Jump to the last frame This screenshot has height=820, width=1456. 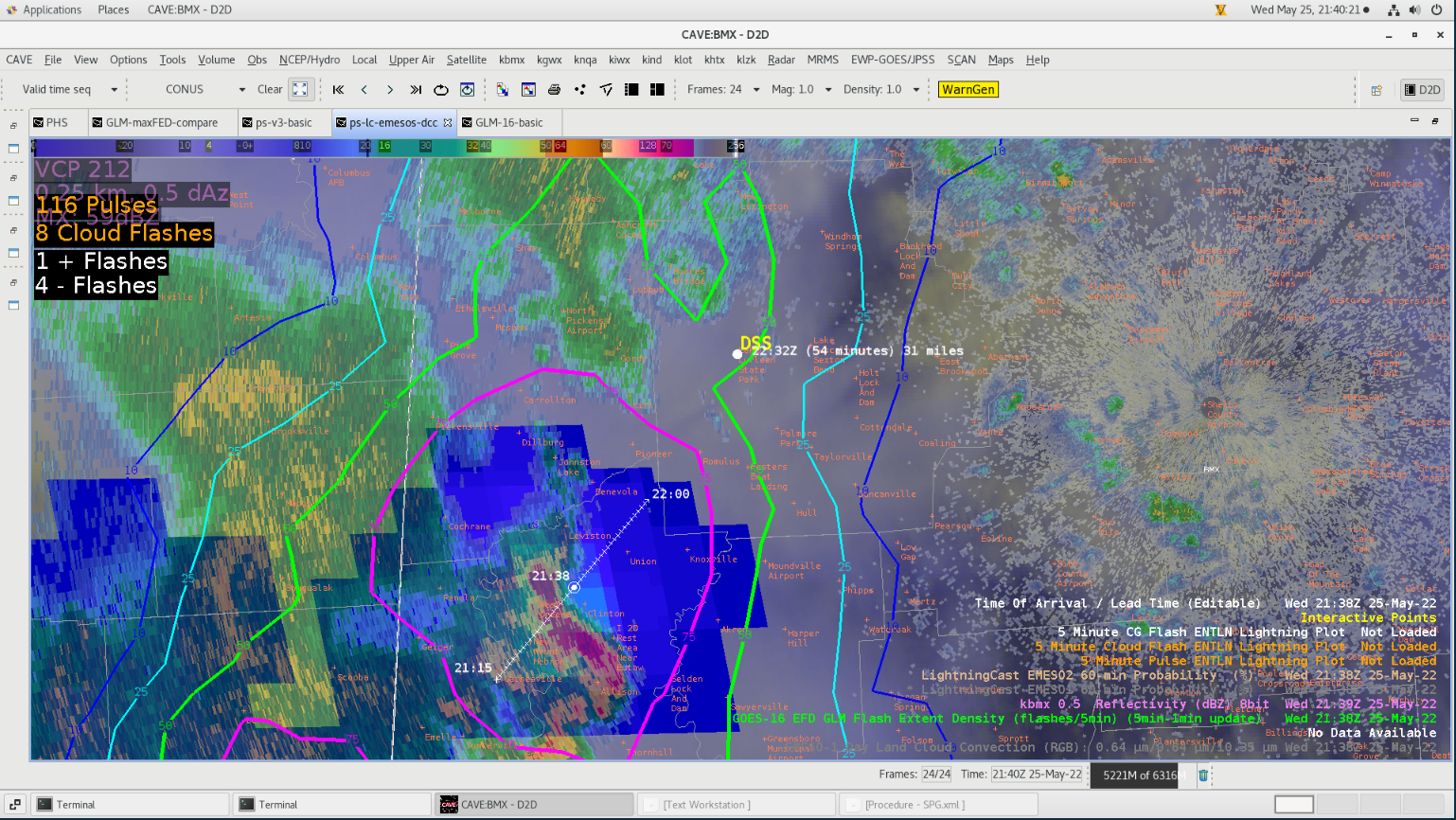(x=416, y=89)
